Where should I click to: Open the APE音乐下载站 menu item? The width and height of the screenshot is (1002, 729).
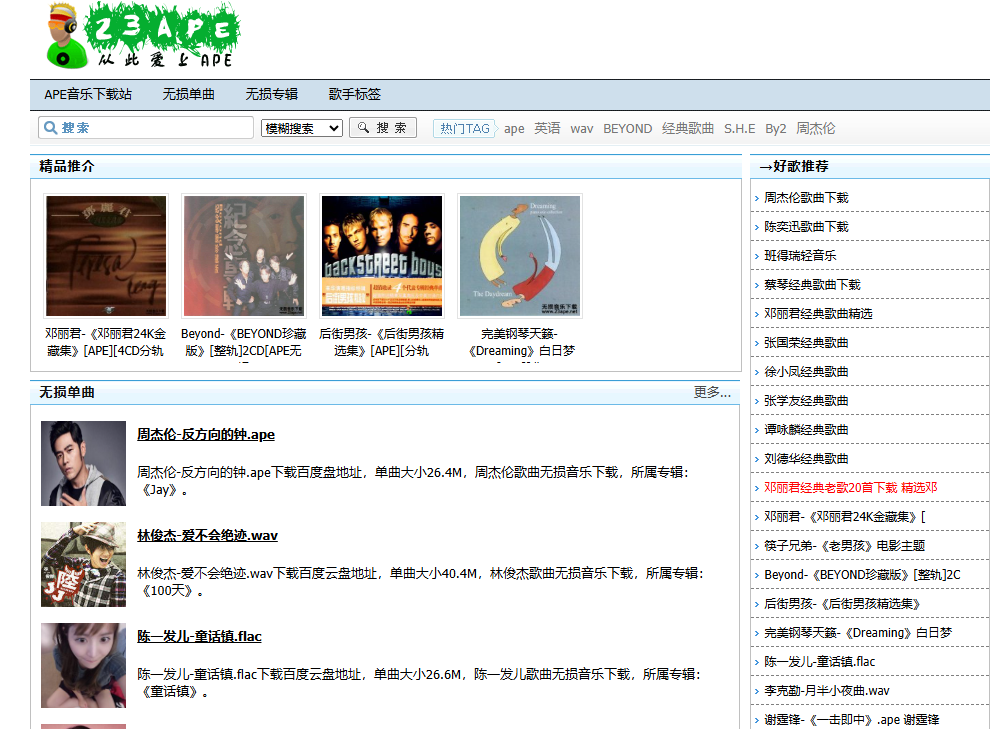click(x=88, y=94)
